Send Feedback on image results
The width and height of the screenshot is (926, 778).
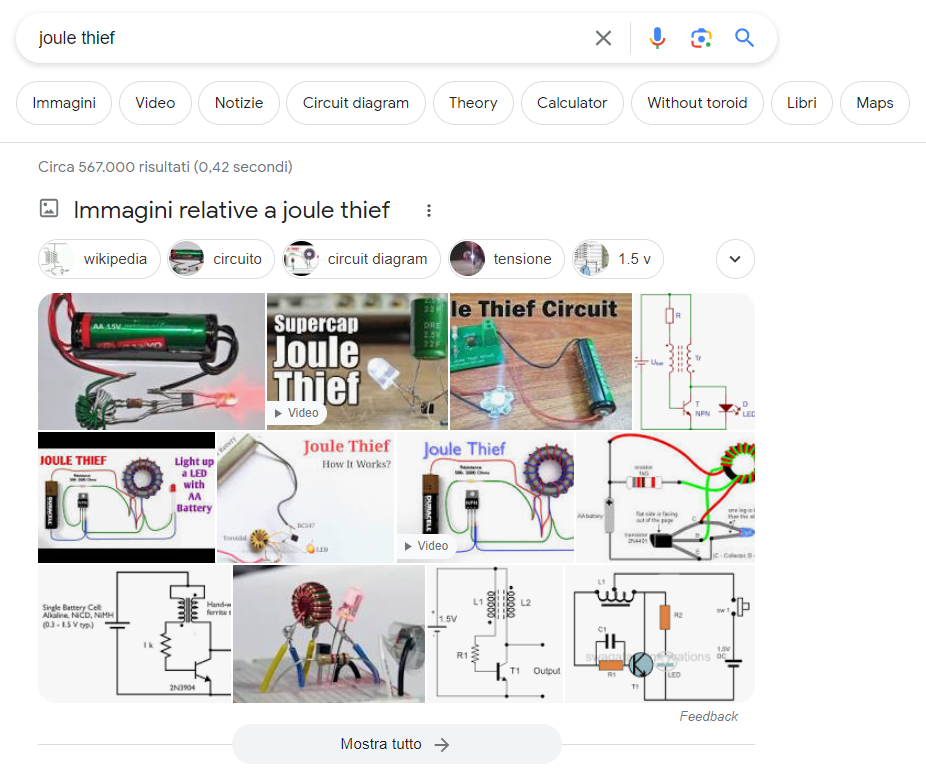[x=708, y=716]
